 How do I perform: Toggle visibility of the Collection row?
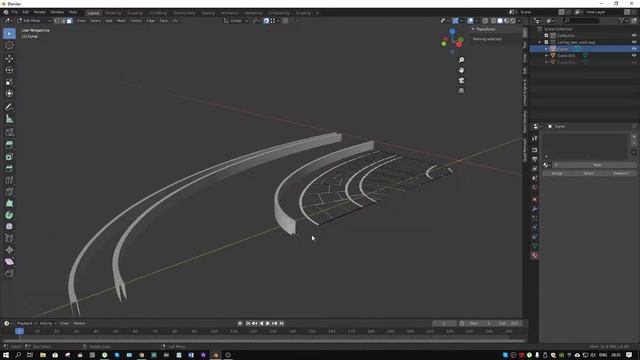click(x=634, y=36)
